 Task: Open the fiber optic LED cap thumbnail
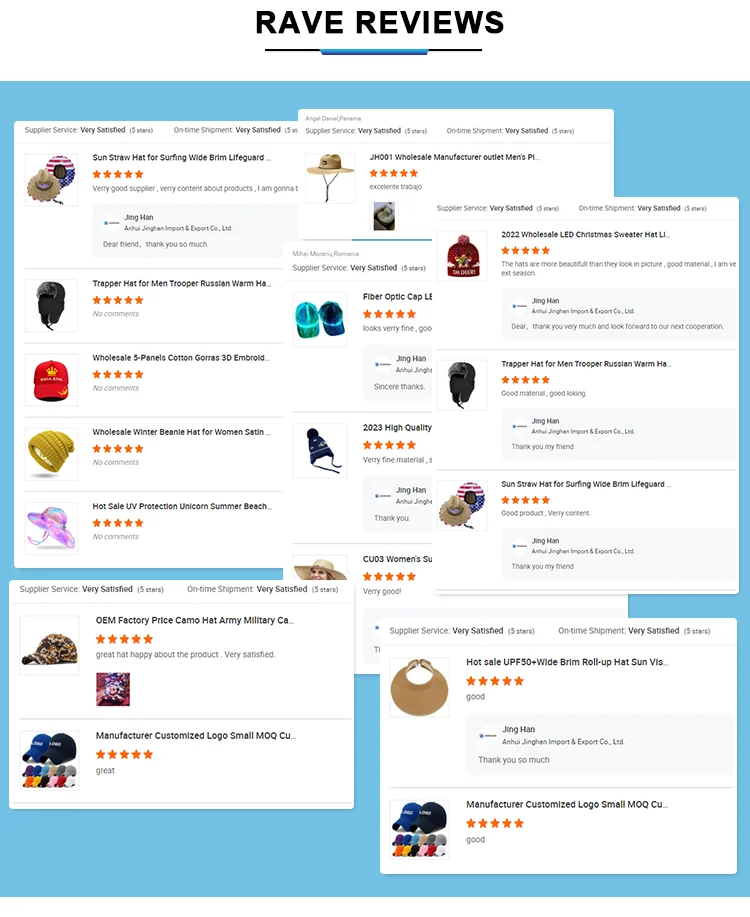(x=320, y=320)
